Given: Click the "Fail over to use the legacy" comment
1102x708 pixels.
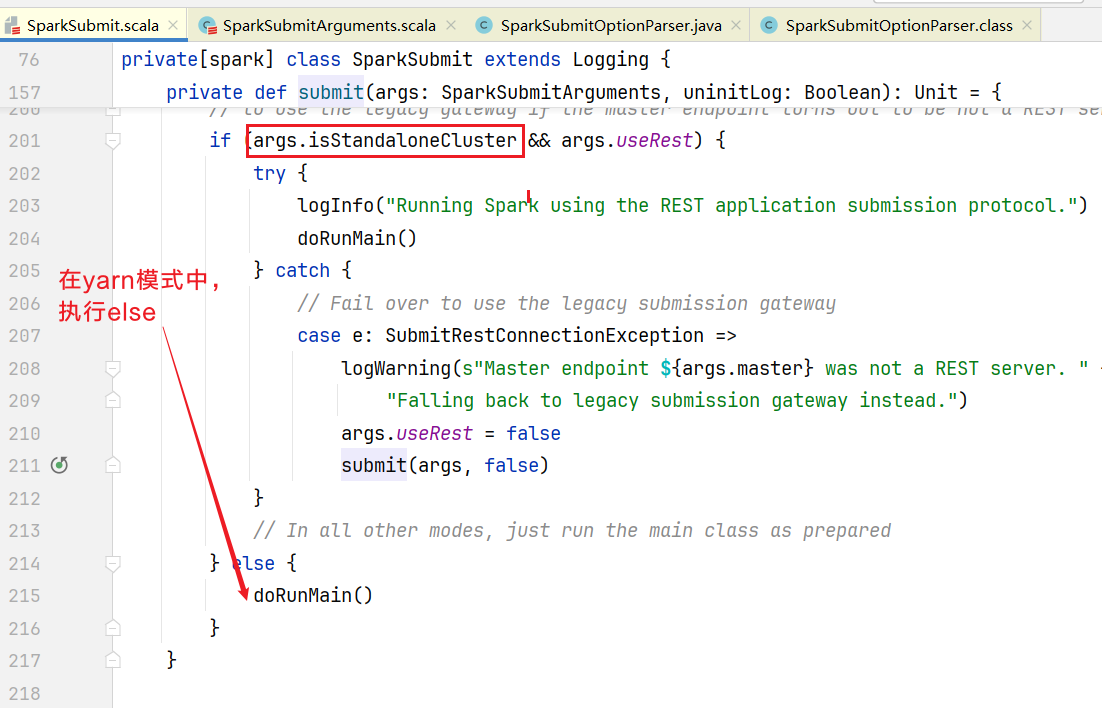Looking at the screenshot, I should pyautogui.click(x=566, y=303).
